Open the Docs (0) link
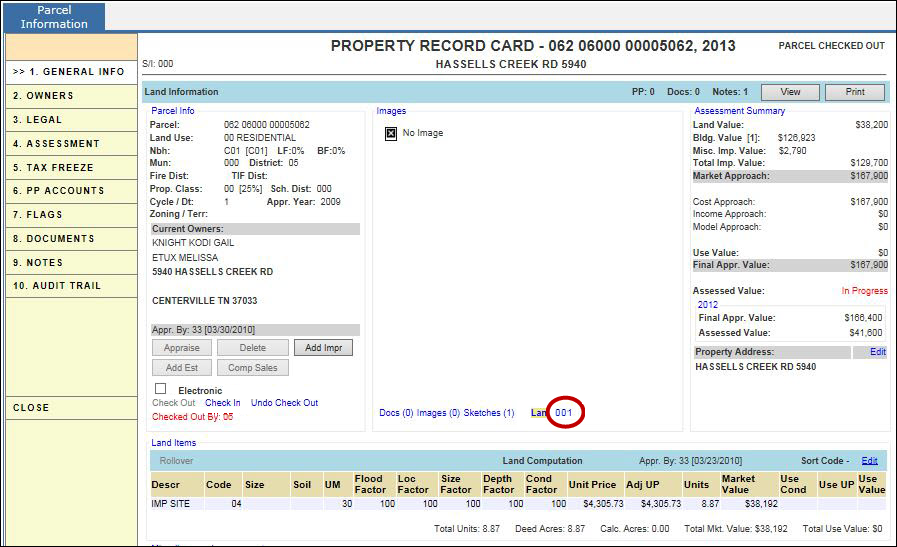 click(396, 413)
